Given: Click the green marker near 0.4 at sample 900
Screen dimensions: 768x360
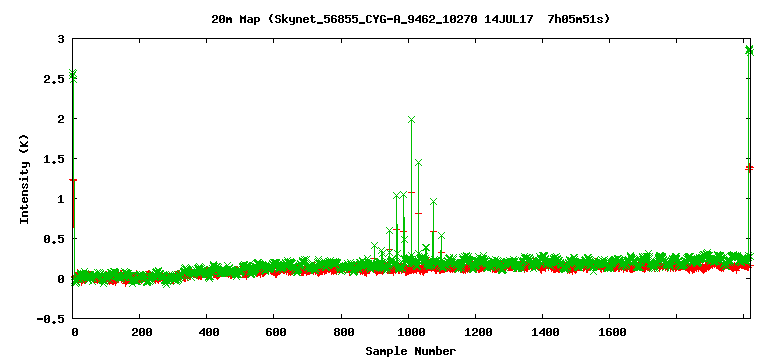Looking at the screenshot, I should click(375, 245).
